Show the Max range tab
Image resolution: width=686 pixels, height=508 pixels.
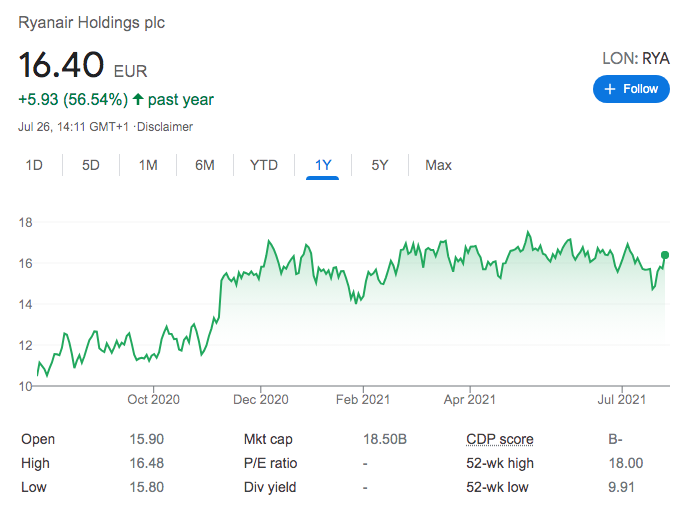click(x=438, y=165)
